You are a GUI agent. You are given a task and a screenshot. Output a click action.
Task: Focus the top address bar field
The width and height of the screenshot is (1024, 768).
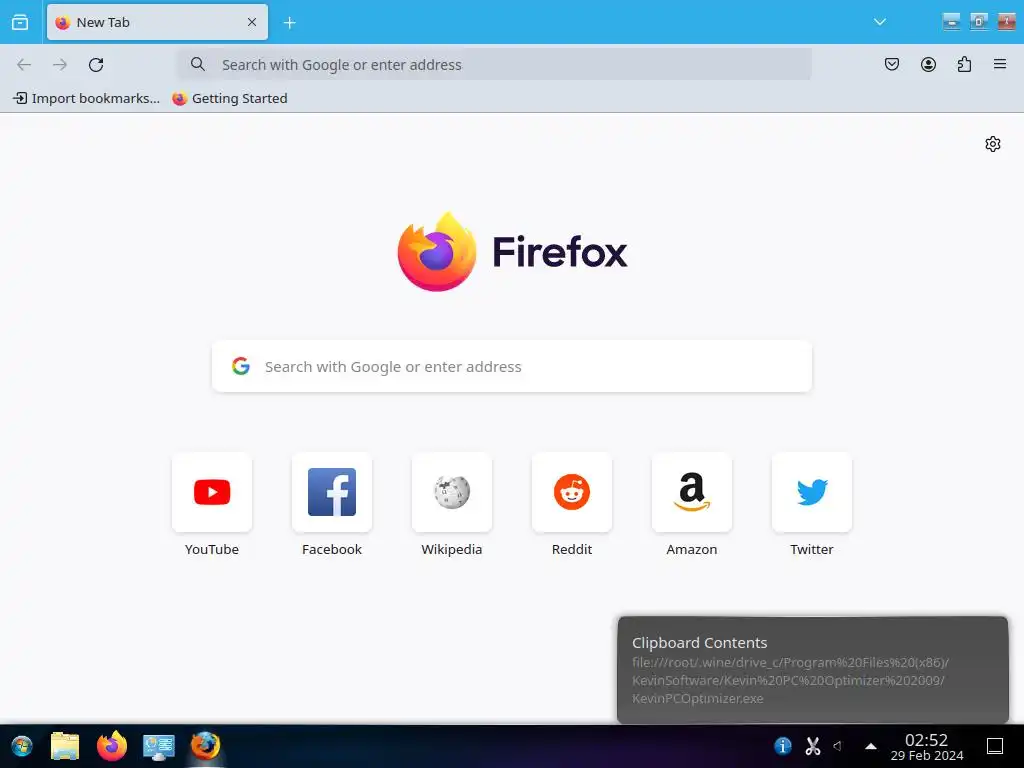click(495, 65)
